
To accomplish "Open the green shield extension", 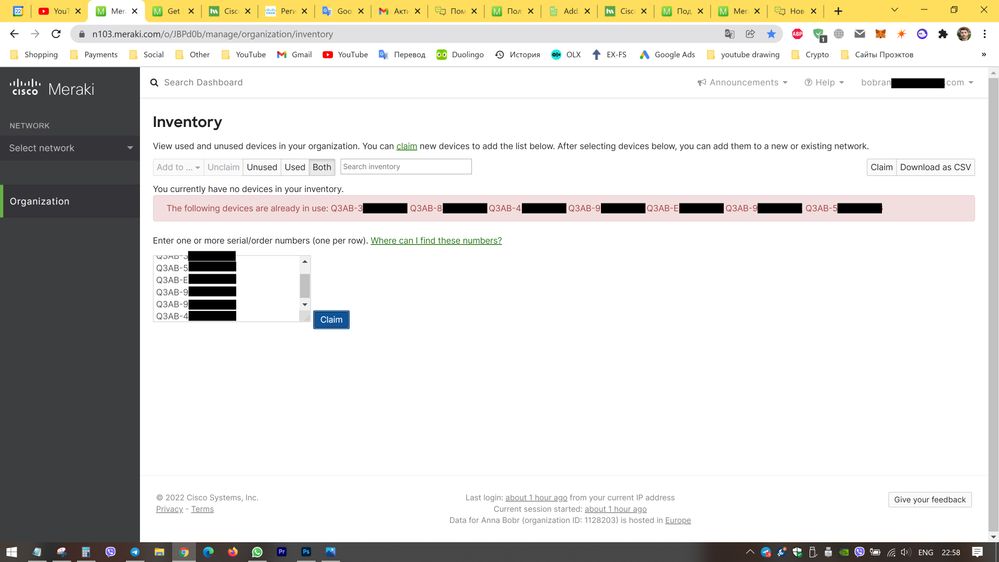I will pos(819,34).
